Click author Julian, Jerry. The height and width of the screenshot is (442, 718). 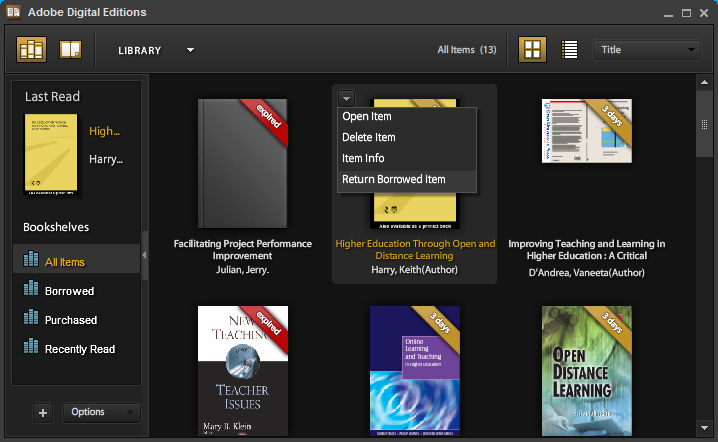(x=243, y=270)
